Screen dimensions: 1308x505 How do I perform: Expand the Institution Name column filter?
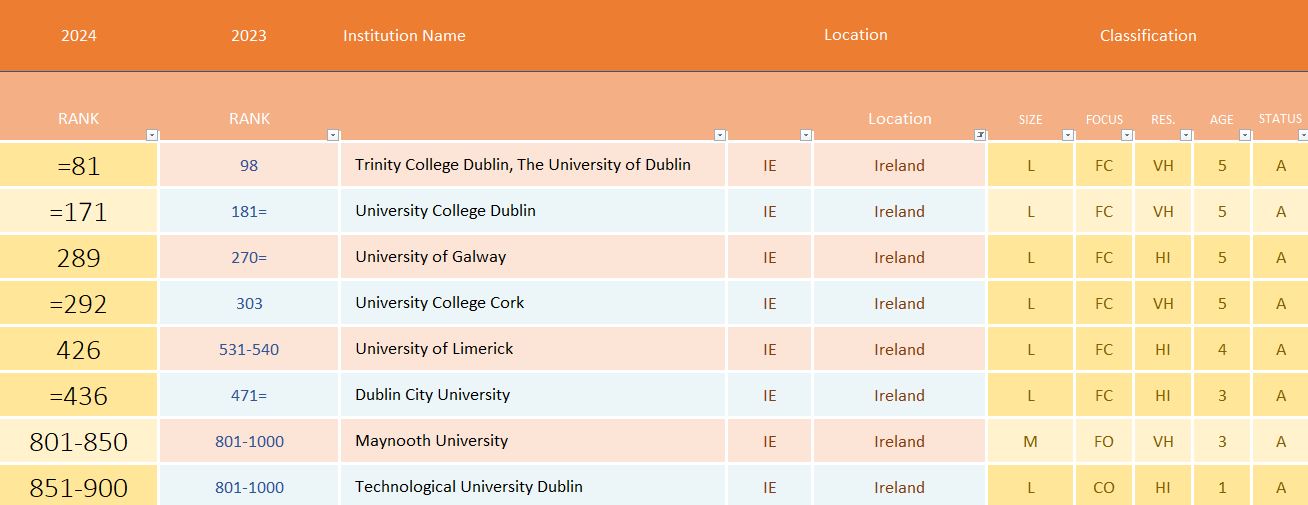point(720,135)
